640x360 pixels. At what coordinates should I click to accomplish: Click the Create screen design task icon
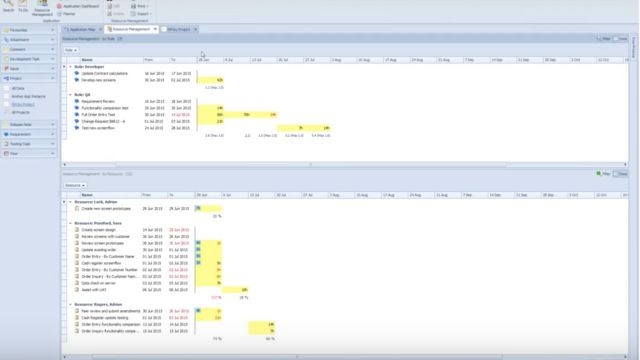click(77, 230)
